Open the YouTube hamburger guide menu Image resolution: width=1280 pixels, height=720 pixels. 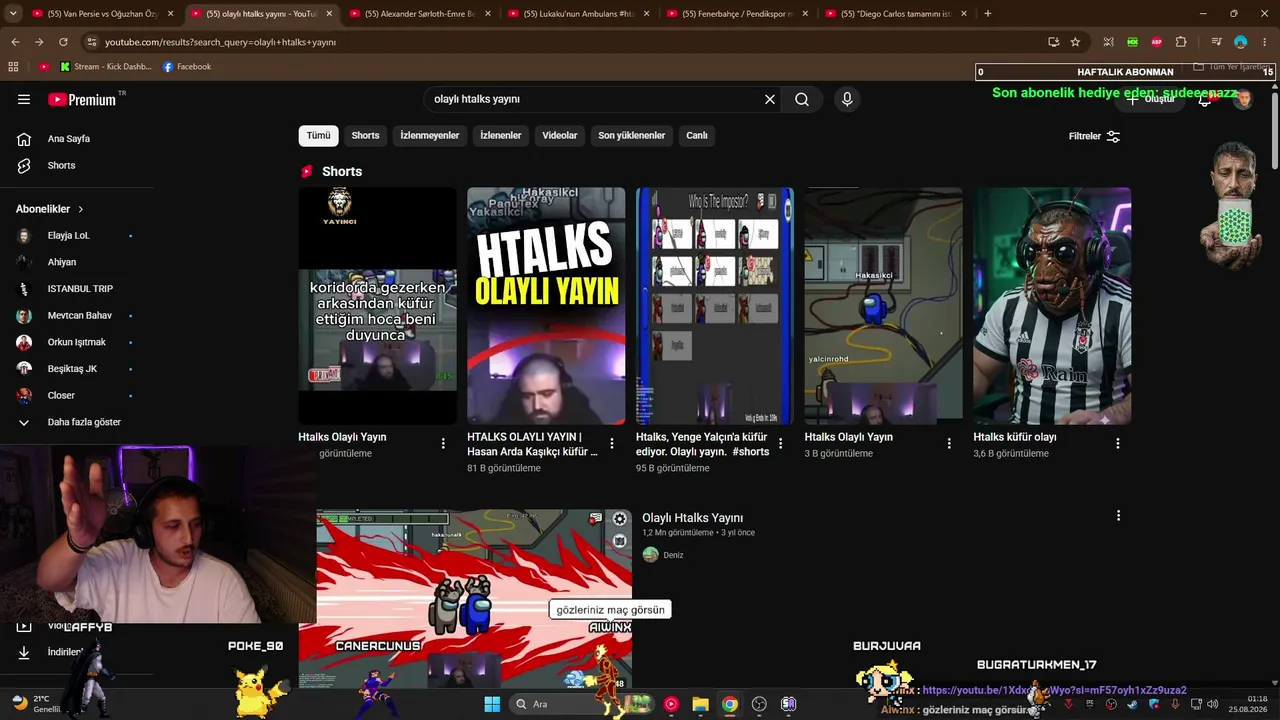24,100
